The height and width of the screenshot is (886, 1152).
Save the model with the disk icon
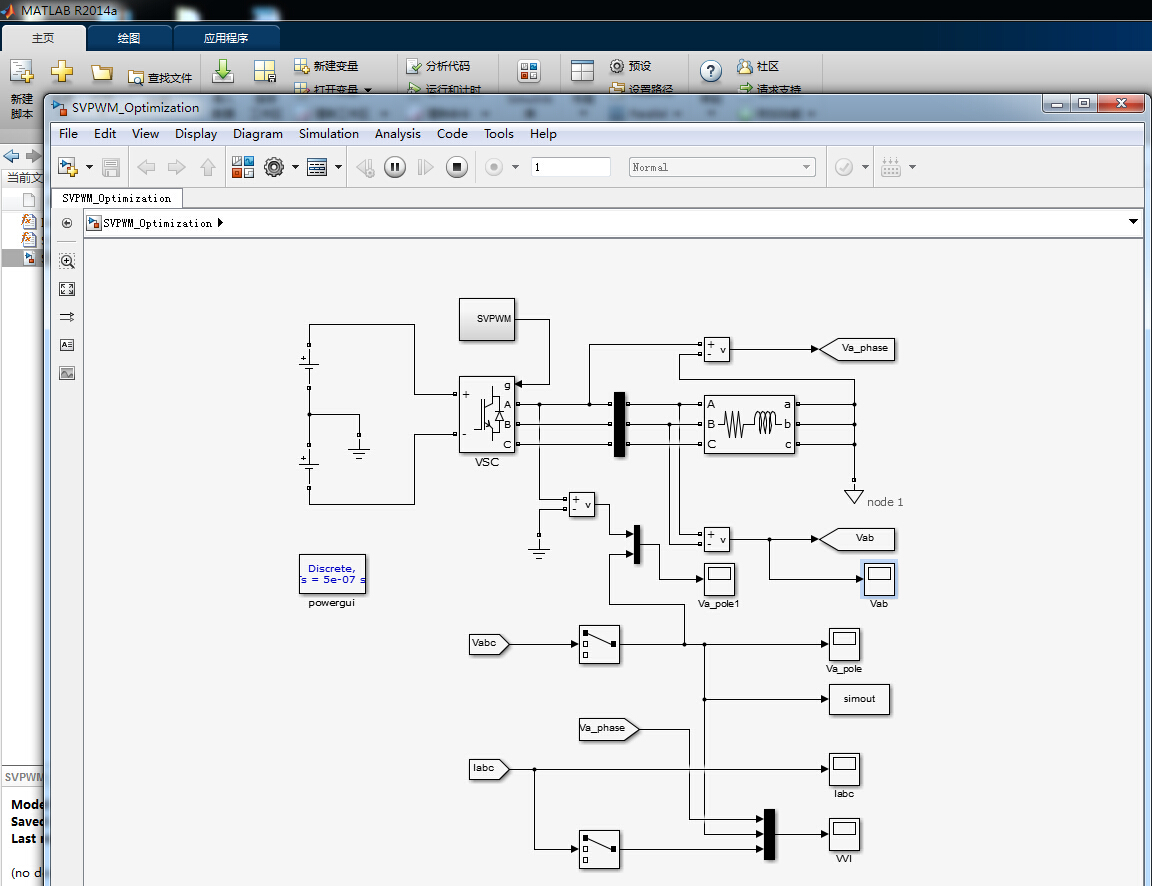pos(111,168)
